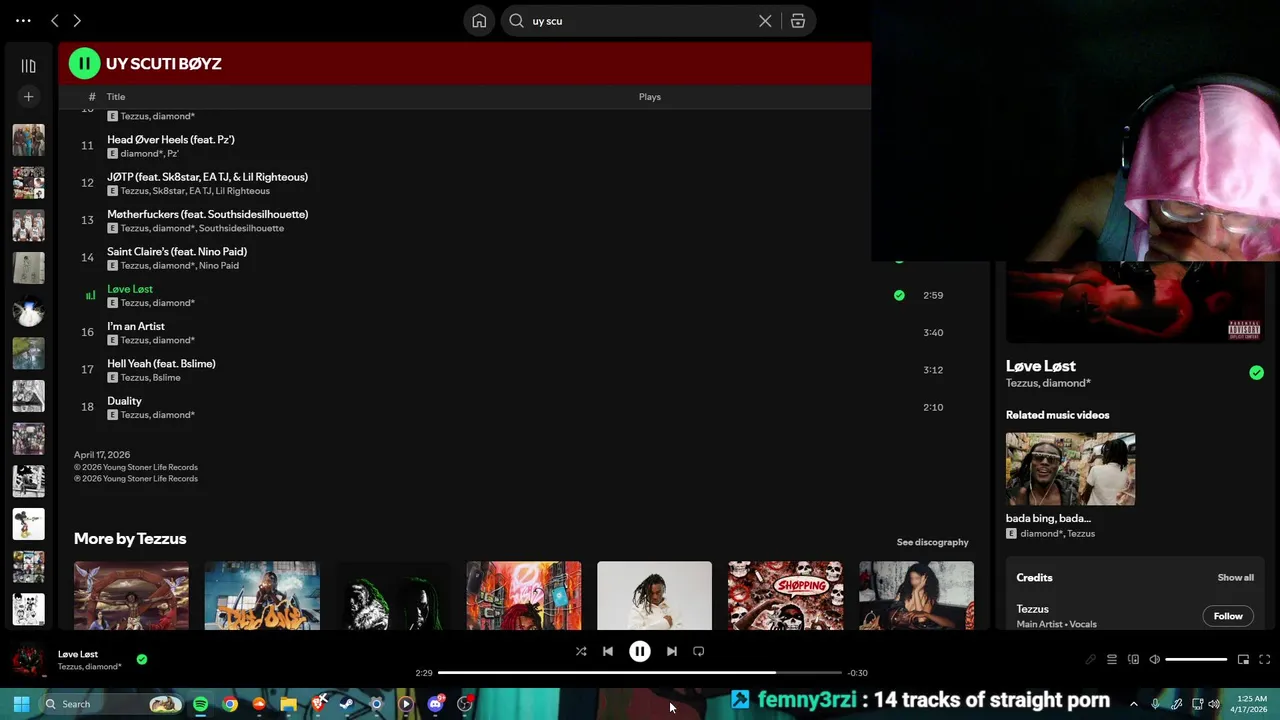This screenshot has height=720, width=1280.
Task: Seek on the song progress bar
Action: coord(640,673)
